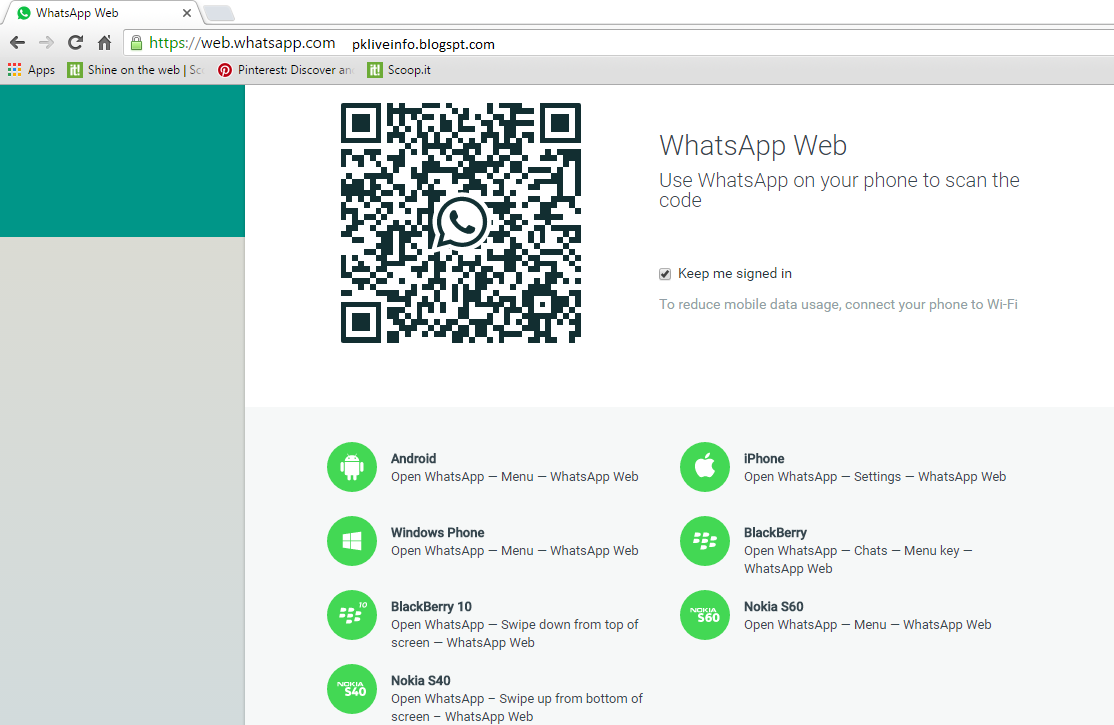1114x725 pixels.
Task: Click the "Nokia S40" heading text
Action: (421, 680)
